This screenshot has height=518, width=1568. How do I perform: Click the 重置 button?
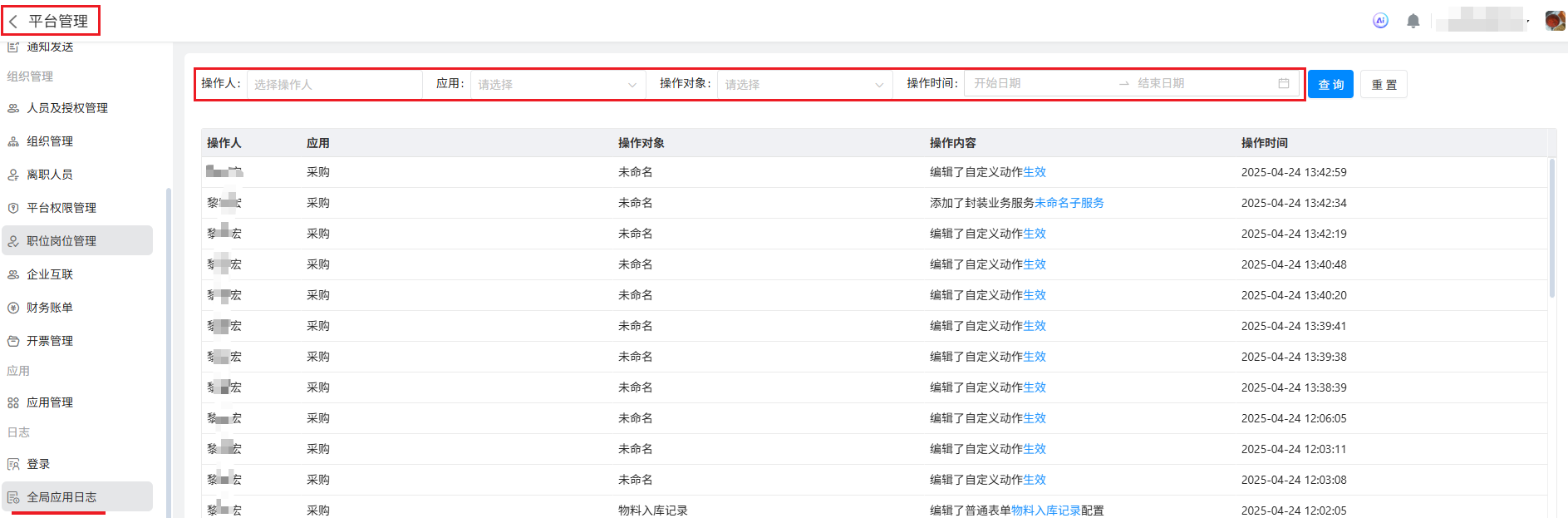tap(1384, 84)
